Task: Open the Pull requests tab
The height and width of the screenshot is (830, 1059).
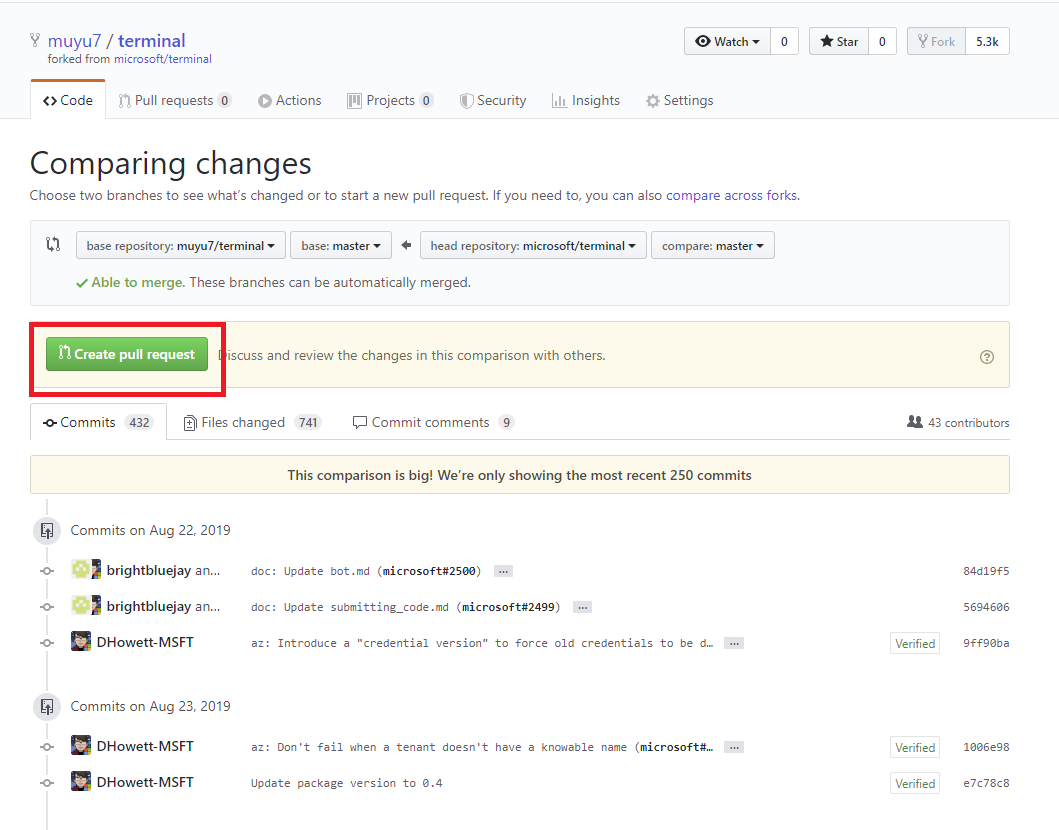Action: [174, 100]
